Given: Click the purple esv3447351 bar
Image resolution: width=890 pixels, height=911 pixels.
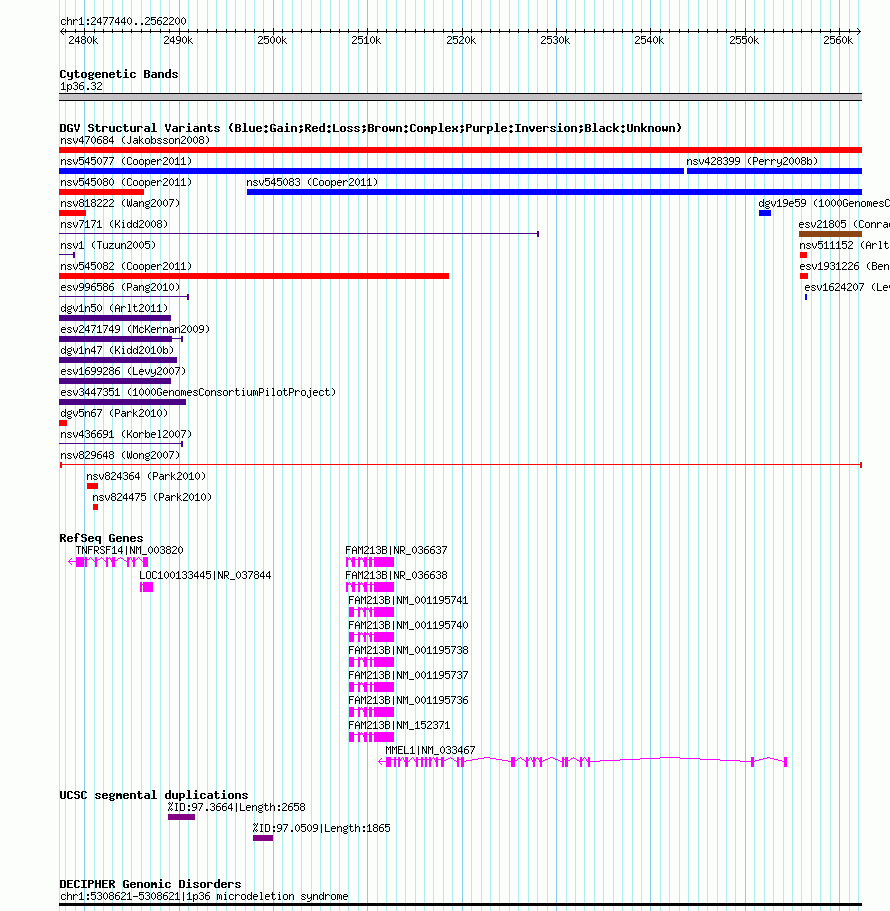Looking at the screenshot, I should click(123, 402).
